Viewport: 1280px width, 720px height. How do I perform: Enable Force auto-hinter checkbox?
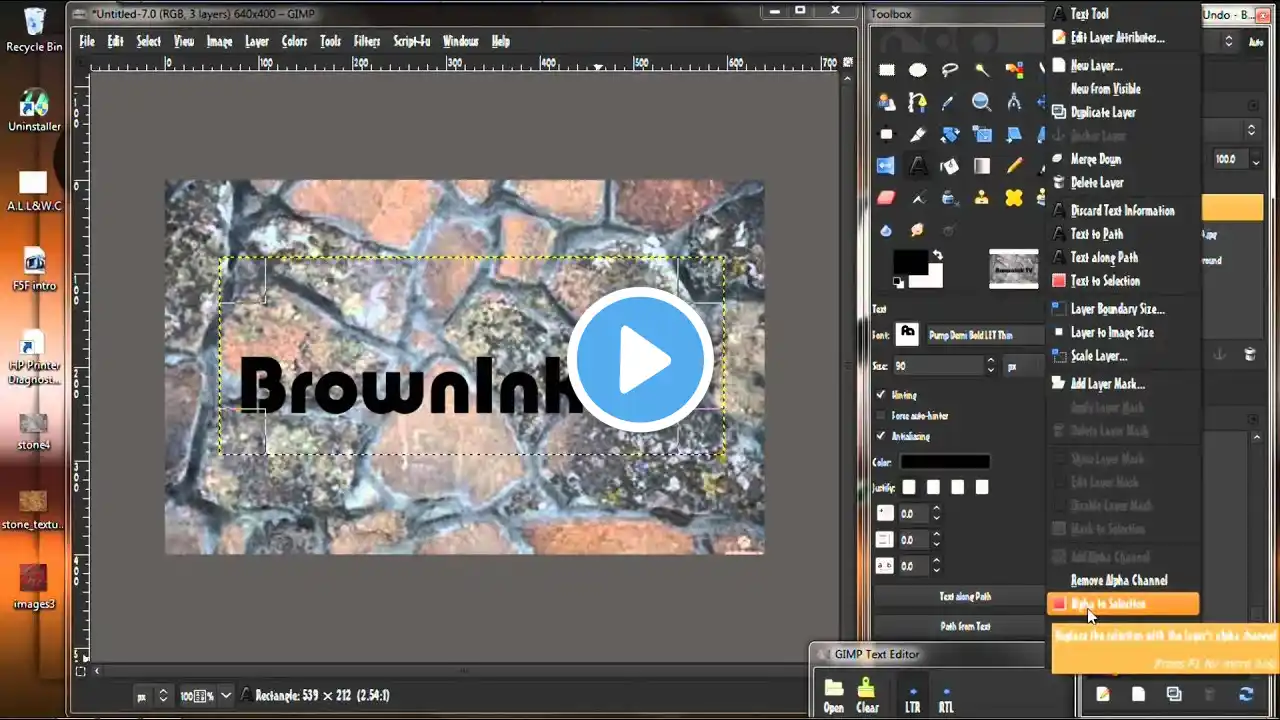(881, 415)
